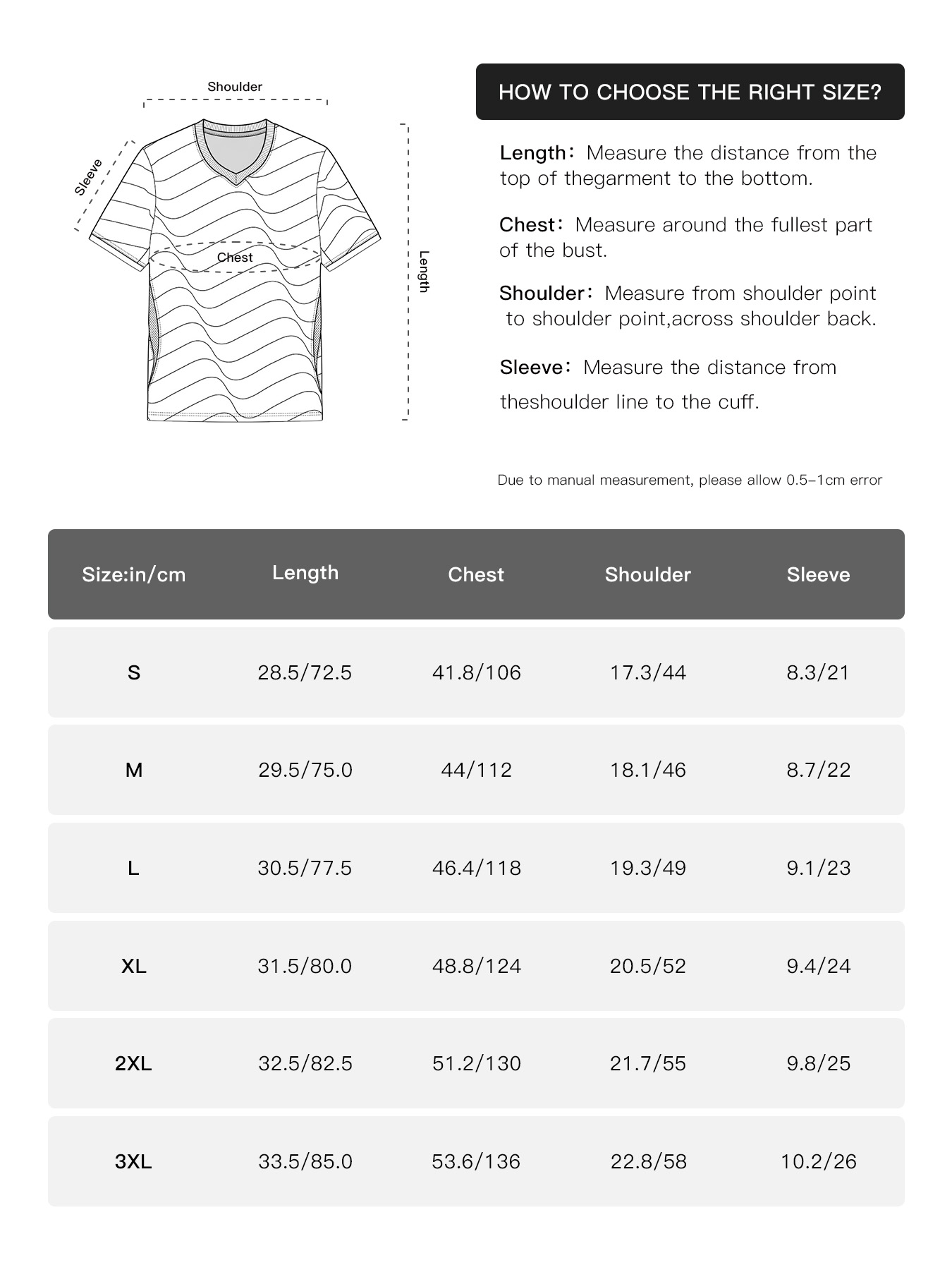Click the 31.5/80.0 length value for XL
This screenshot has width=952, height=1270.
coord(305,966)
